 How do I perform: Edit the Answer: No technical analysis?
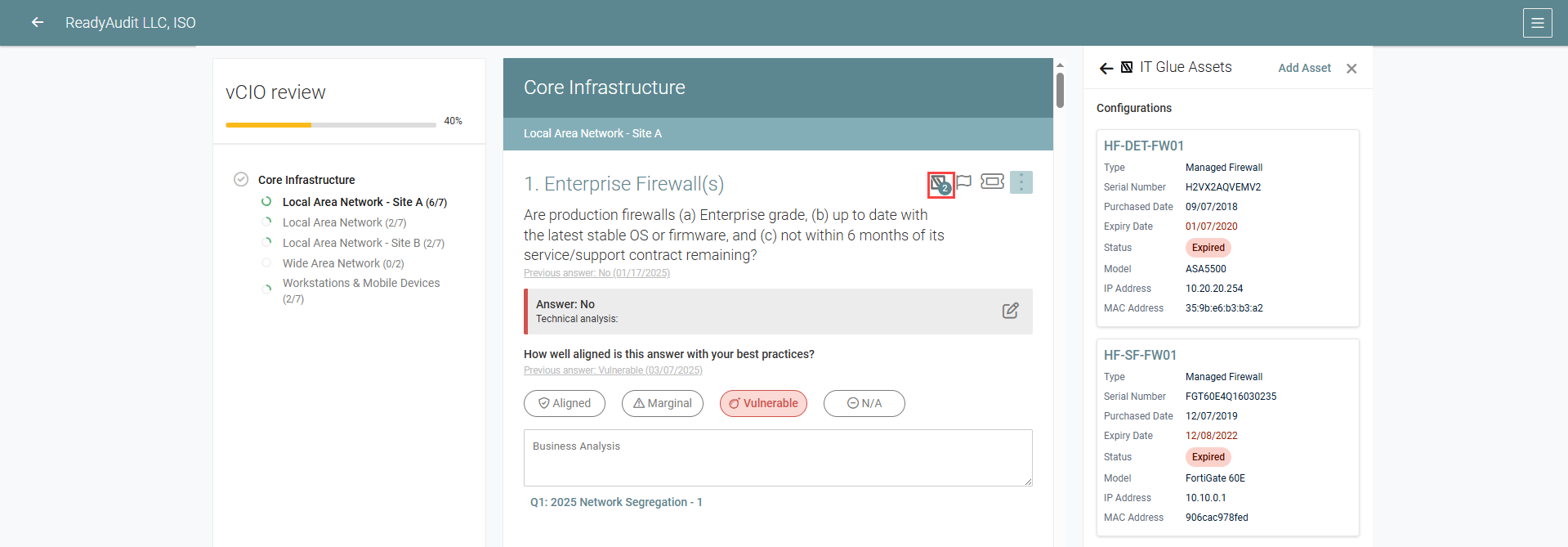[x=1011, y=311]
